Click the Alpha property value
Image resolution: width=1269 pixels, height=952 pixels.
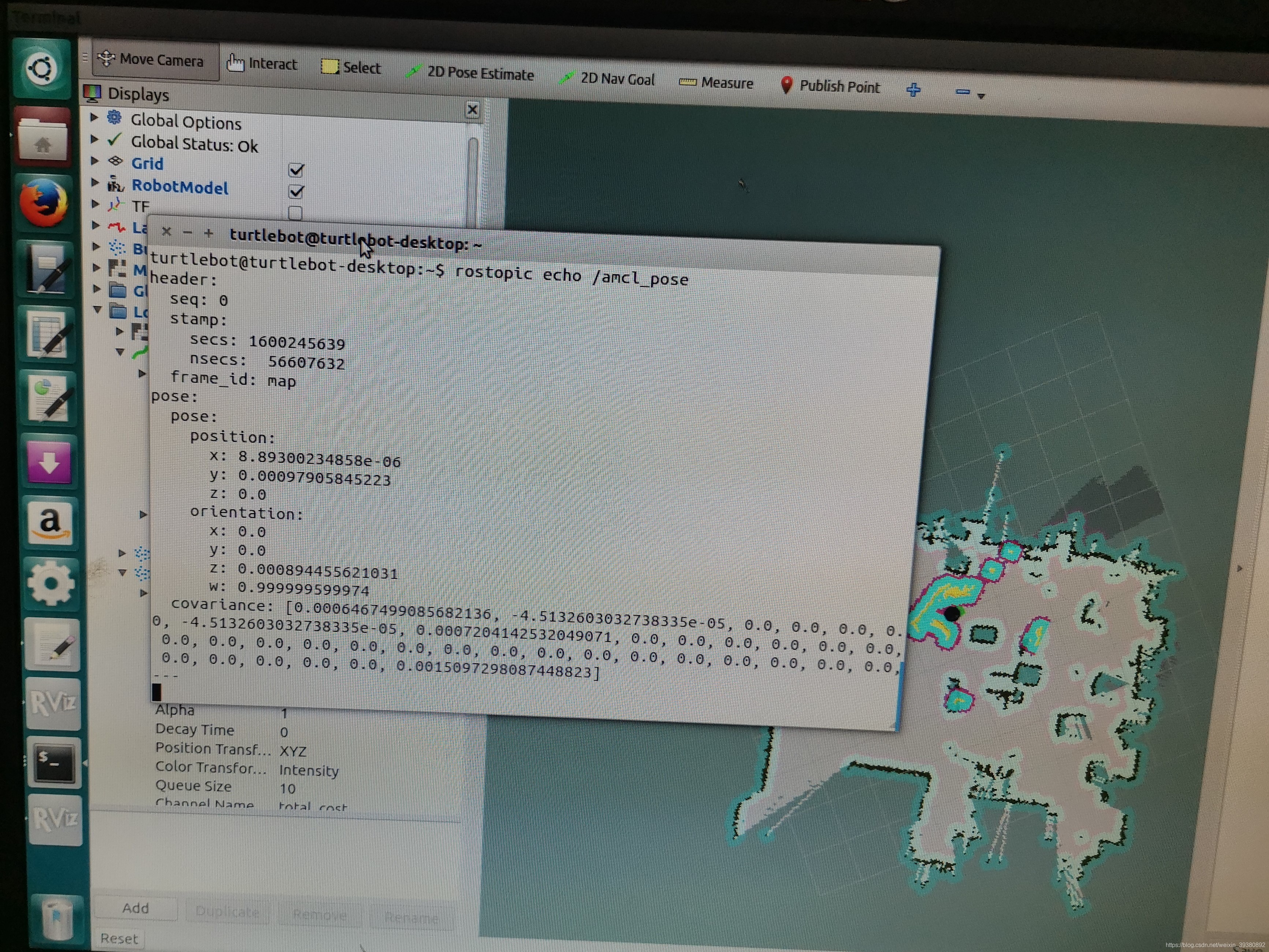click(284, 713)
